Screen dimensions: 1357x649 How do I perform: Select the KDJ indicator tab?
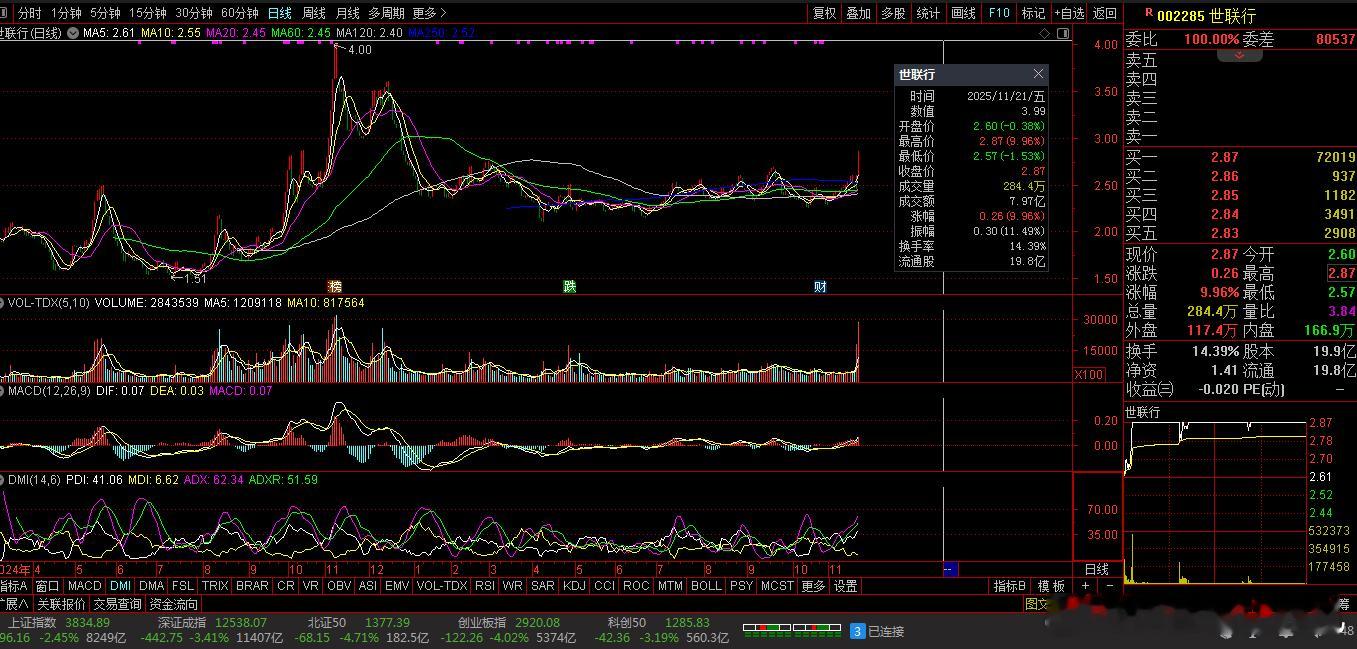574,586
